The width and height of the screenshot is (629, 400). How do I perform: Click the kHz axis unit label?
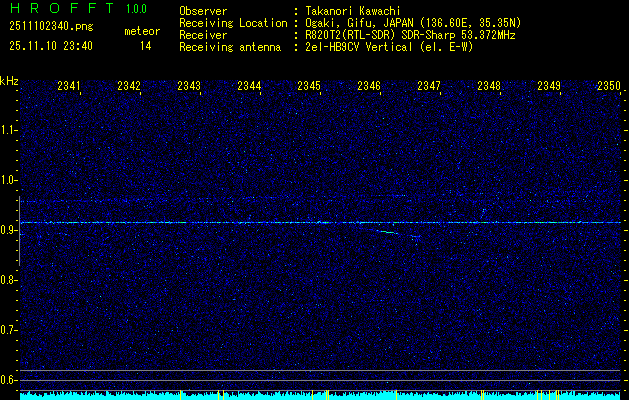click(9, 81)
